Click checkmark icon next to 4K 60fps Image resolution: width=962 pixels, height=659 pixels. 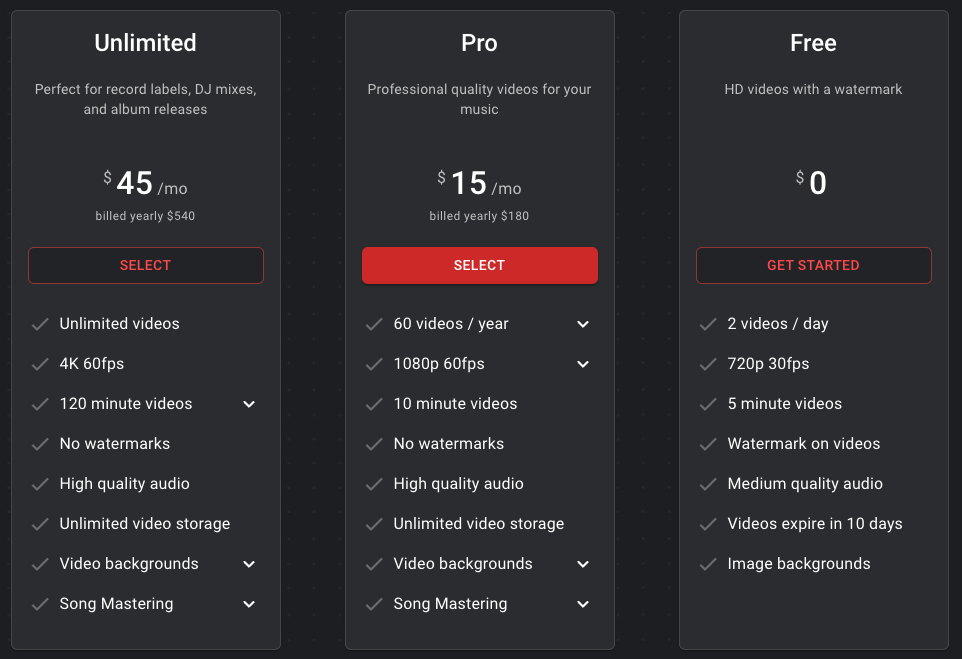click(x=40, y=364)
